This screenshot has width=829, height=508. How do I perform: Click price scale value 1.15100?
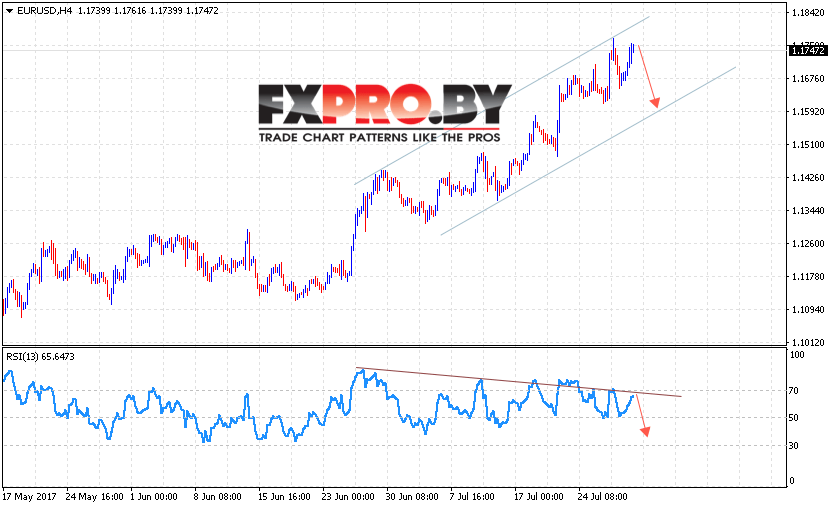(808, 144)
